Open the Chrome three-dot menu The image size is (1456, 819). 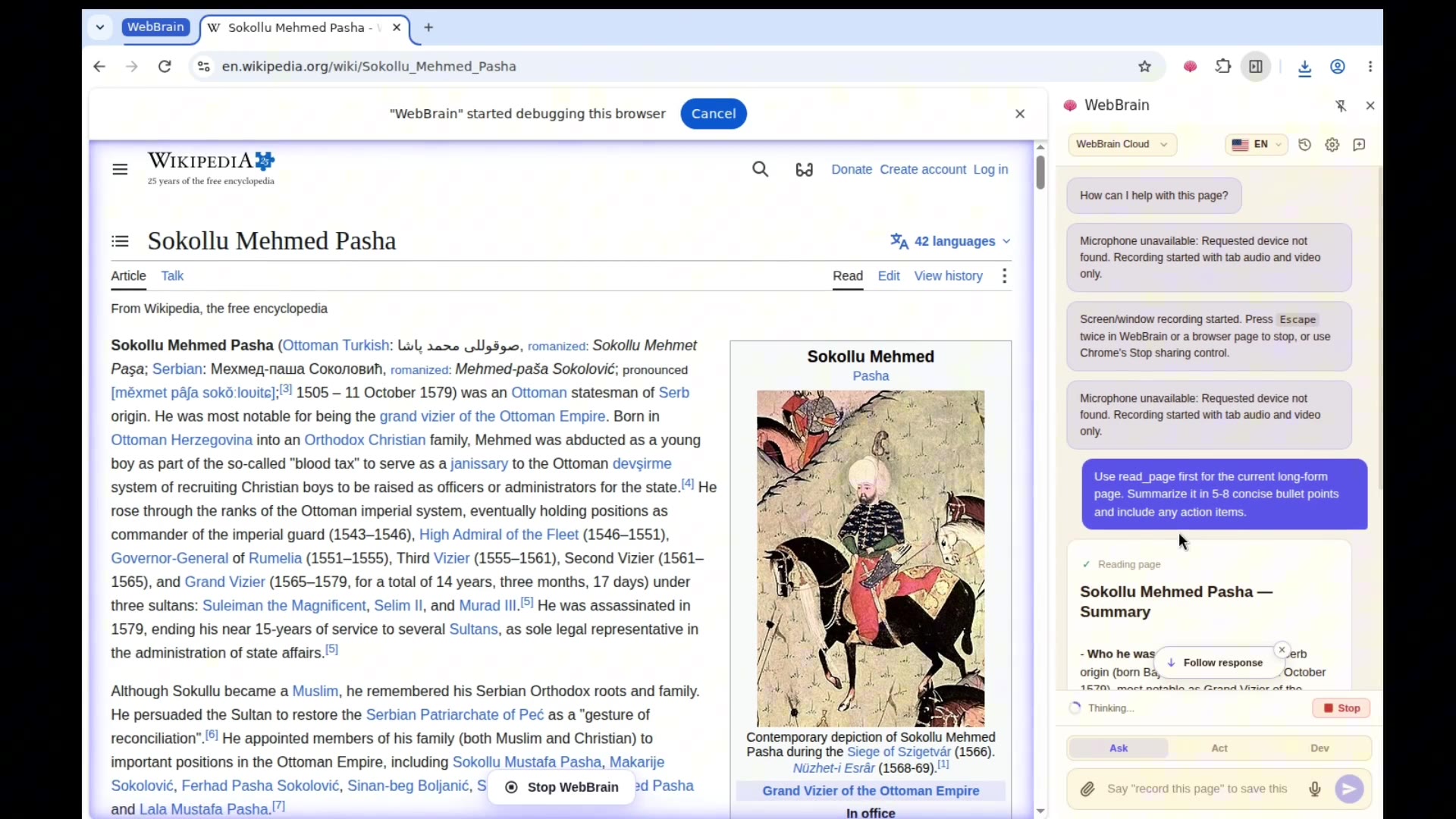click(1371, 67)
